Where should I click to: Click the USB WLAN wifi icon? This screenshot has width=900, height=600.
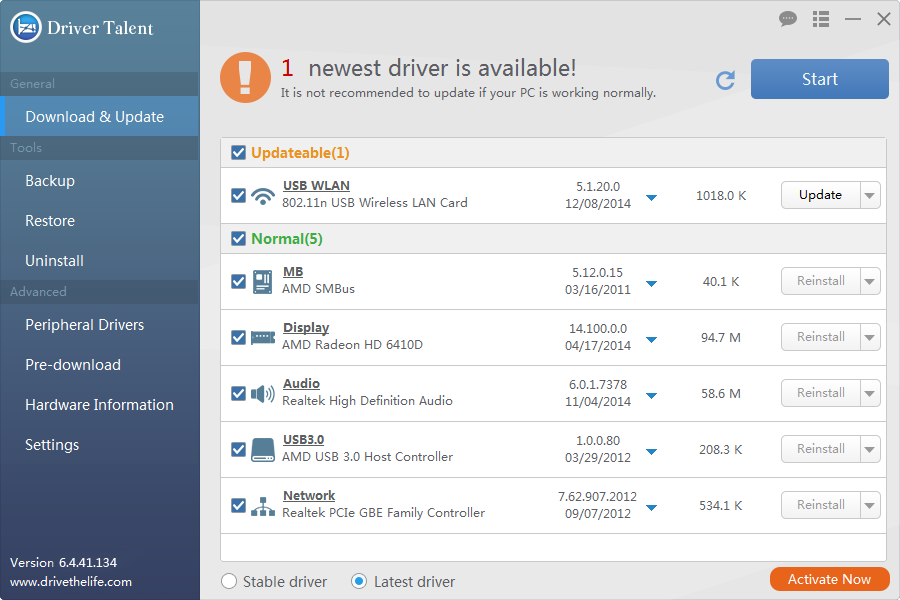[263, 196]
